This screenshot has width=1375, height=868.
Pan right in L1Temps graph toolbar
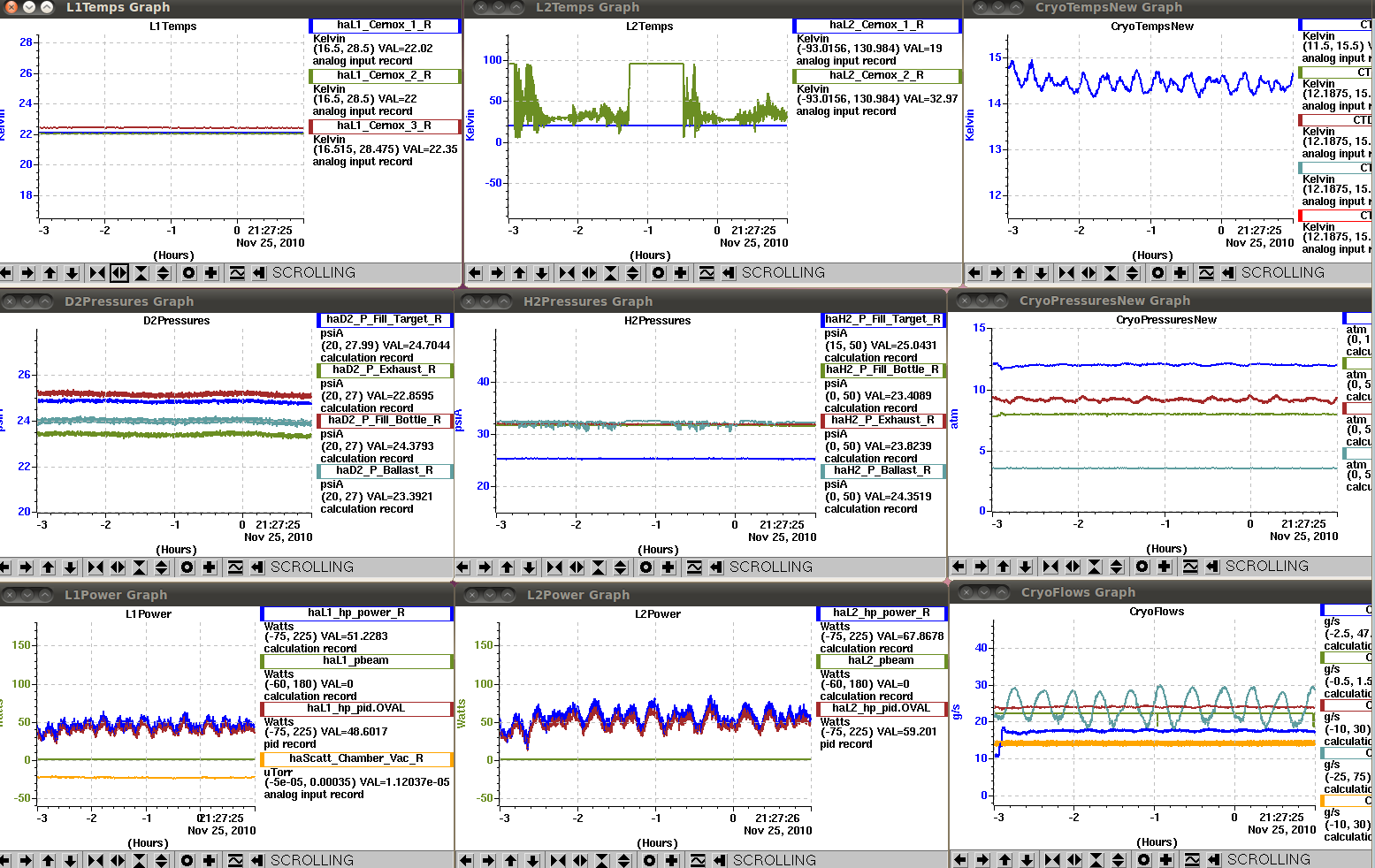click(x=27, y=273)
